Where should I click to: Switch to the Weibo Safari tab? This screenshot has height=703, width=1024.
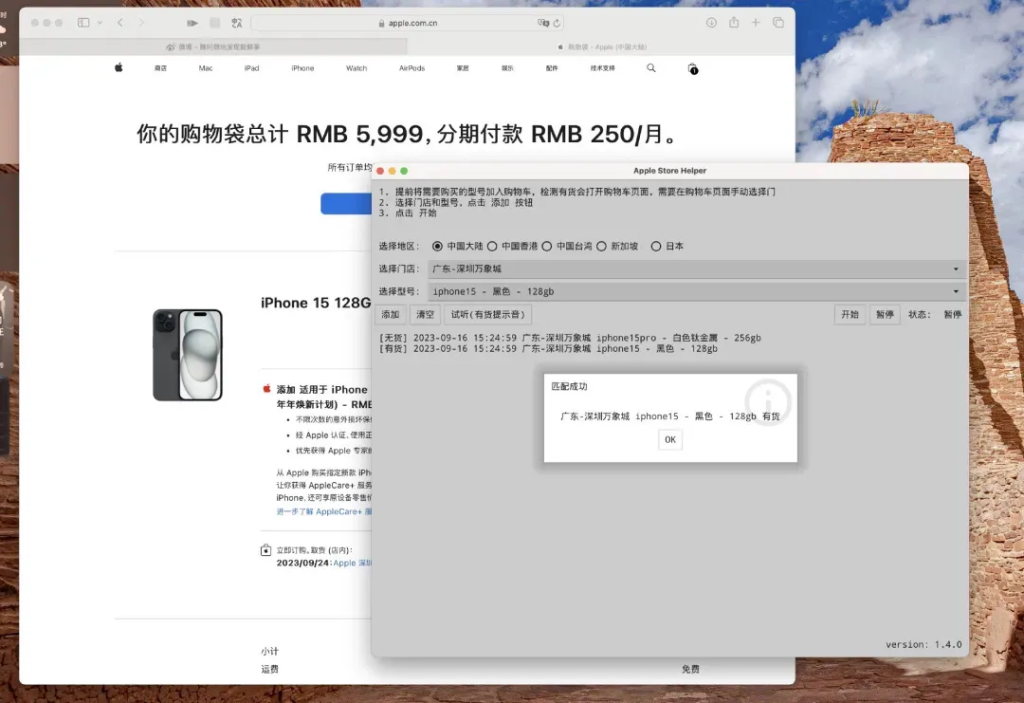[x=214, y=47]
